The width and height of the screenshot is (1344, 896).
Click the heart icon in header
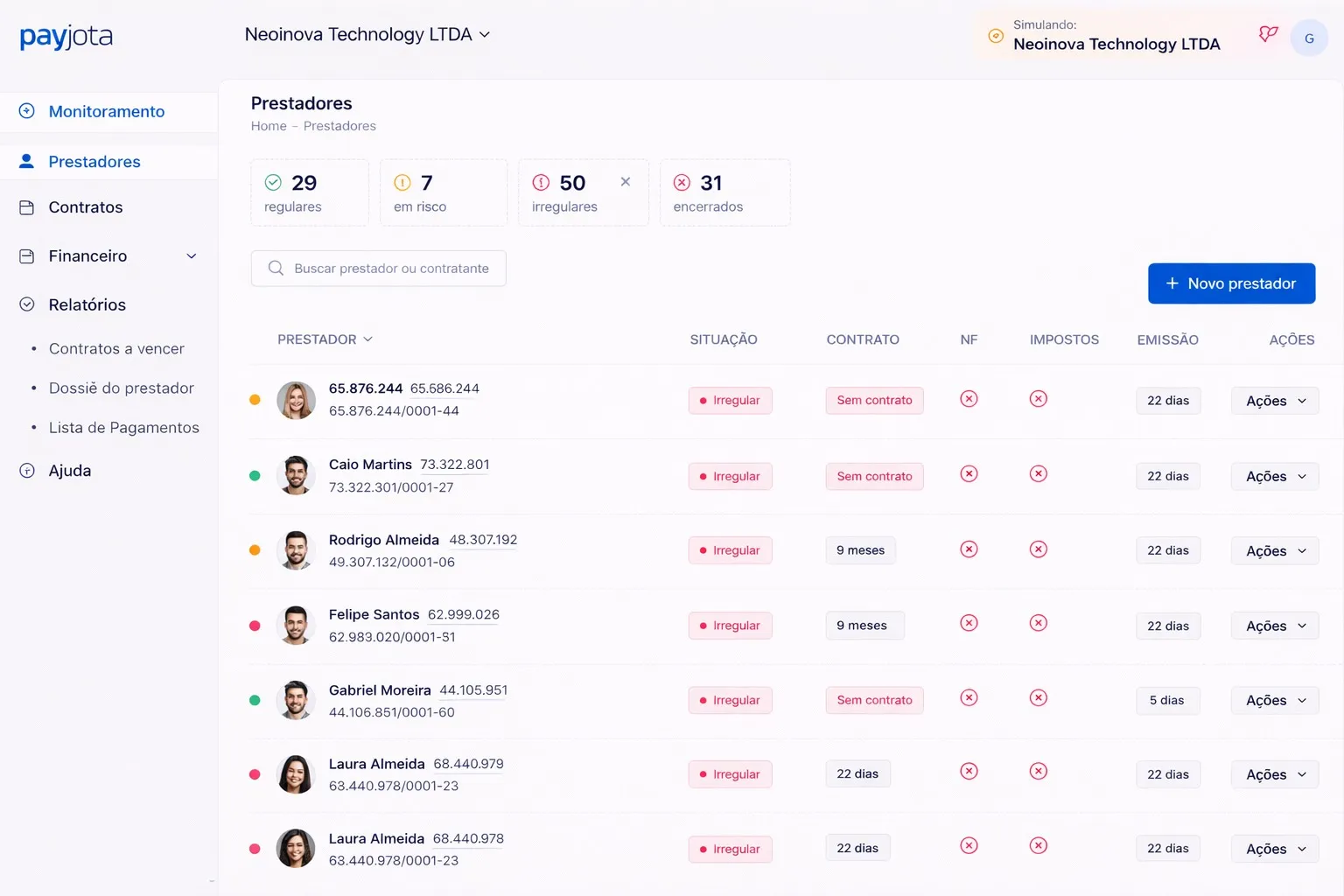click(1268, 35)
